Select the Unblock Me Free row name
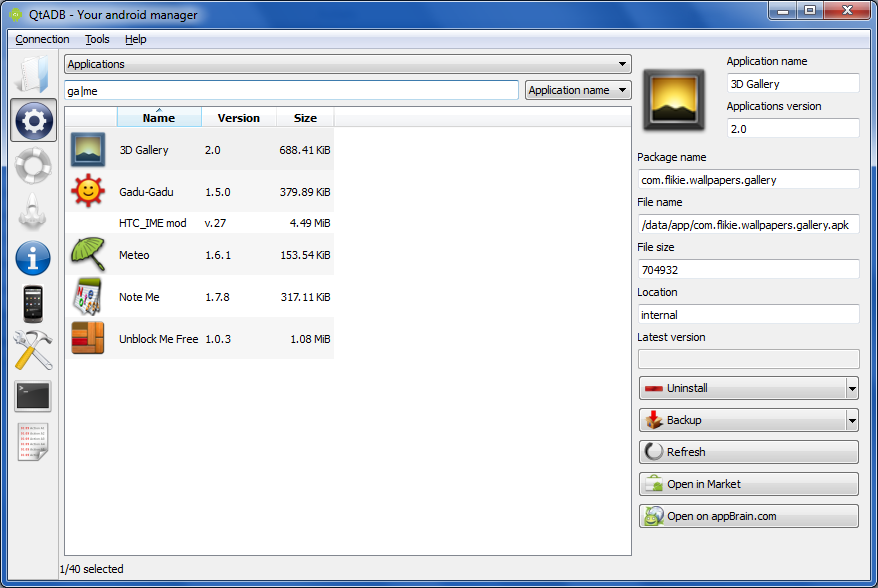Screen dimensions: 878x588 pos(158,339)
